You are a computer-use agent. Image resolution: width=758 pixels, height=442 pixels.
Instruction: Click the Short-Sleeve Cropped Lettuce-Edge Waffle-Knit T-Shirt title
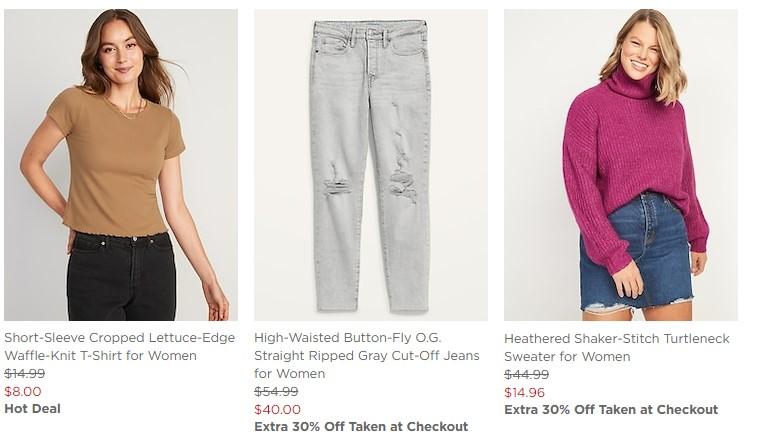coord(102,347)
